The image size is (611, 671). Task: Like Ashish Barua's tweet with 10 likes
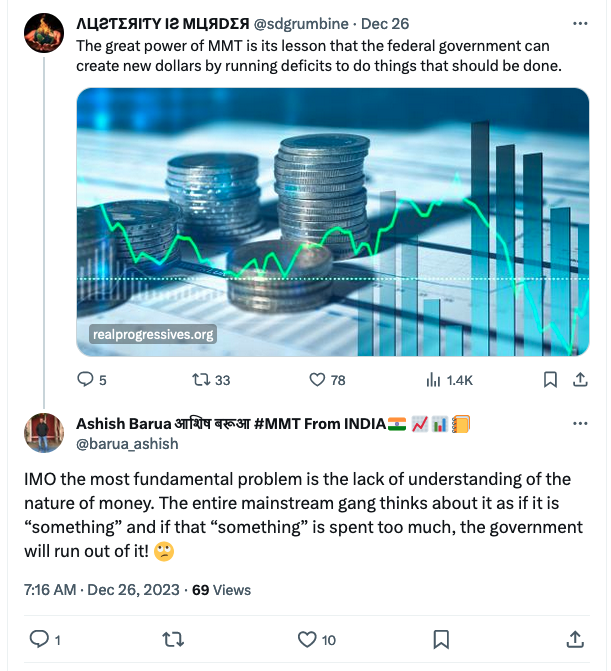point(308,638)
